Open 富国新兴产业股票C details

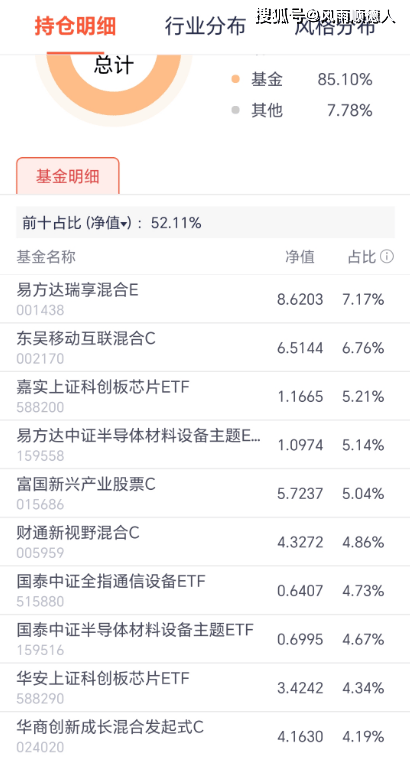205,493
